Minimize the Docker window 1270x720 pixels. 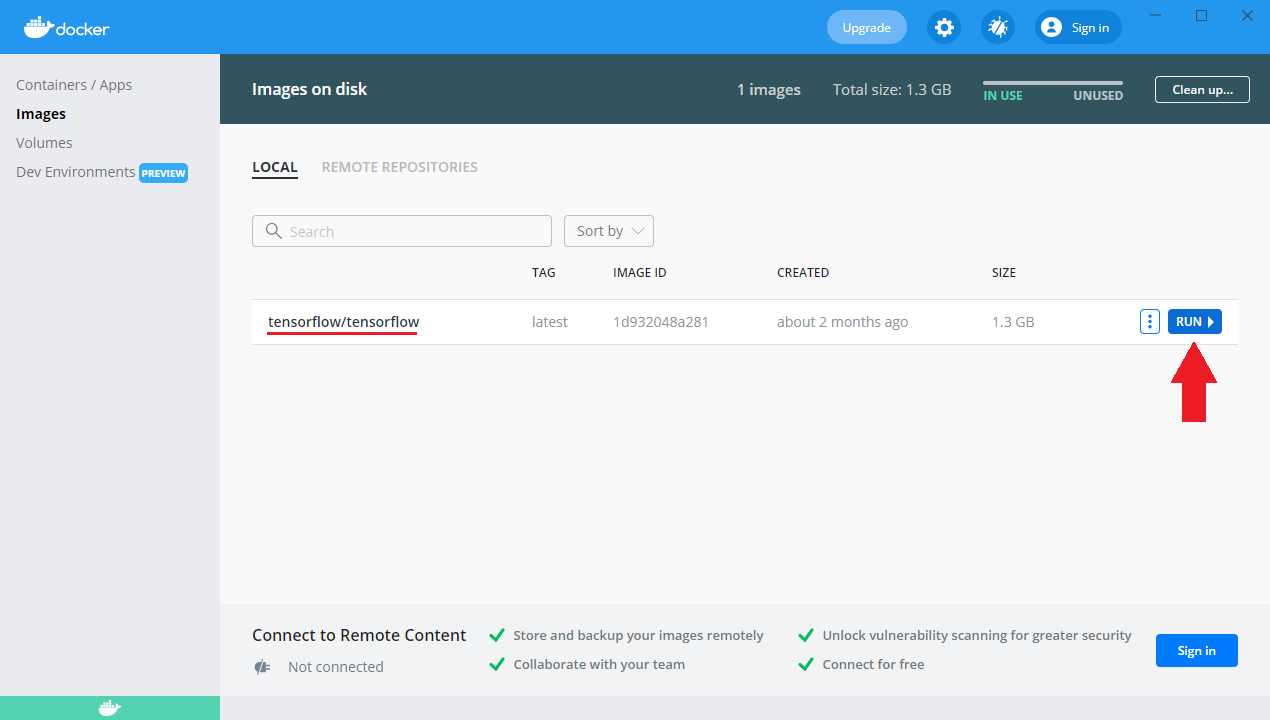pyautogui.click(x=1156, y=15)
